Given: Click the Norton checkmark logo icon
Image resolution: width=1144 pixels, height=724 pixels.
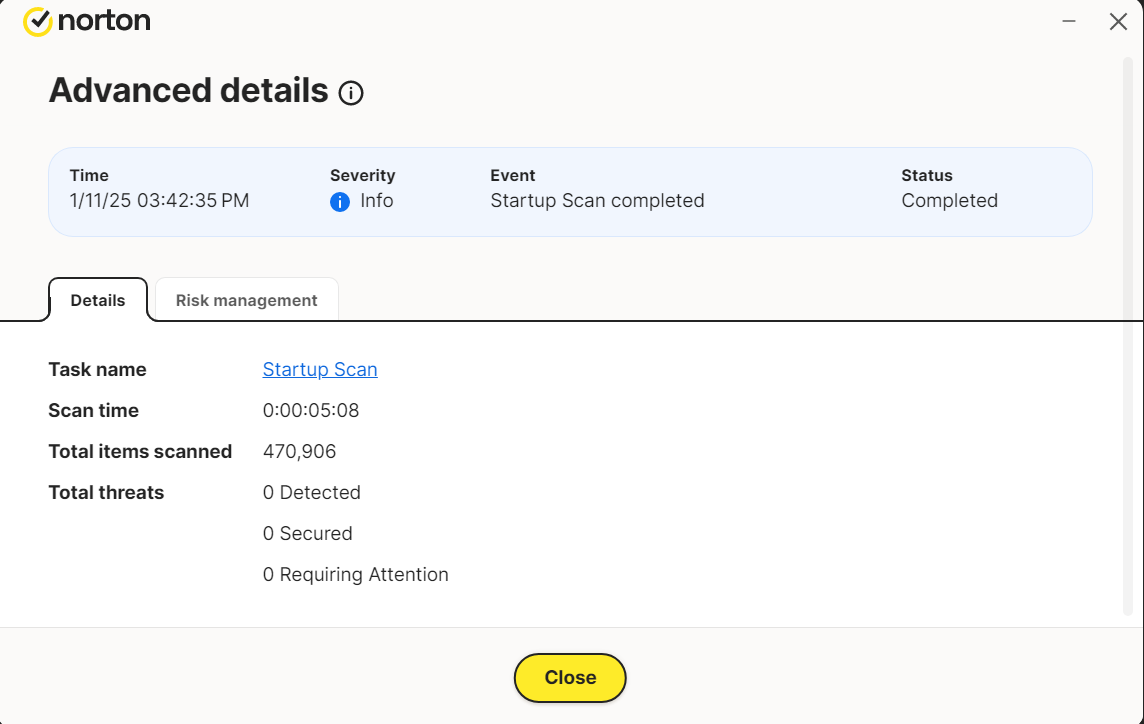Looking at the screenshot, I should [37, 21].
